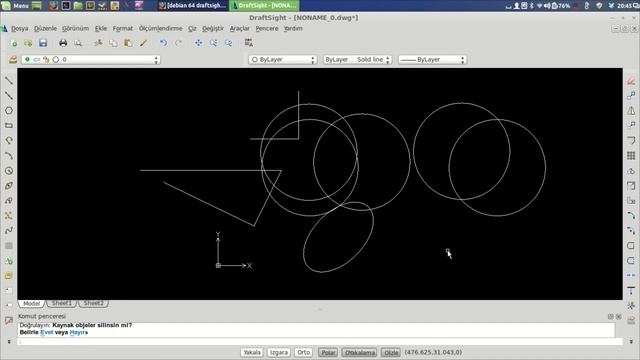Click the command line input field
The image size is (640, 360).
pos(320,341)
